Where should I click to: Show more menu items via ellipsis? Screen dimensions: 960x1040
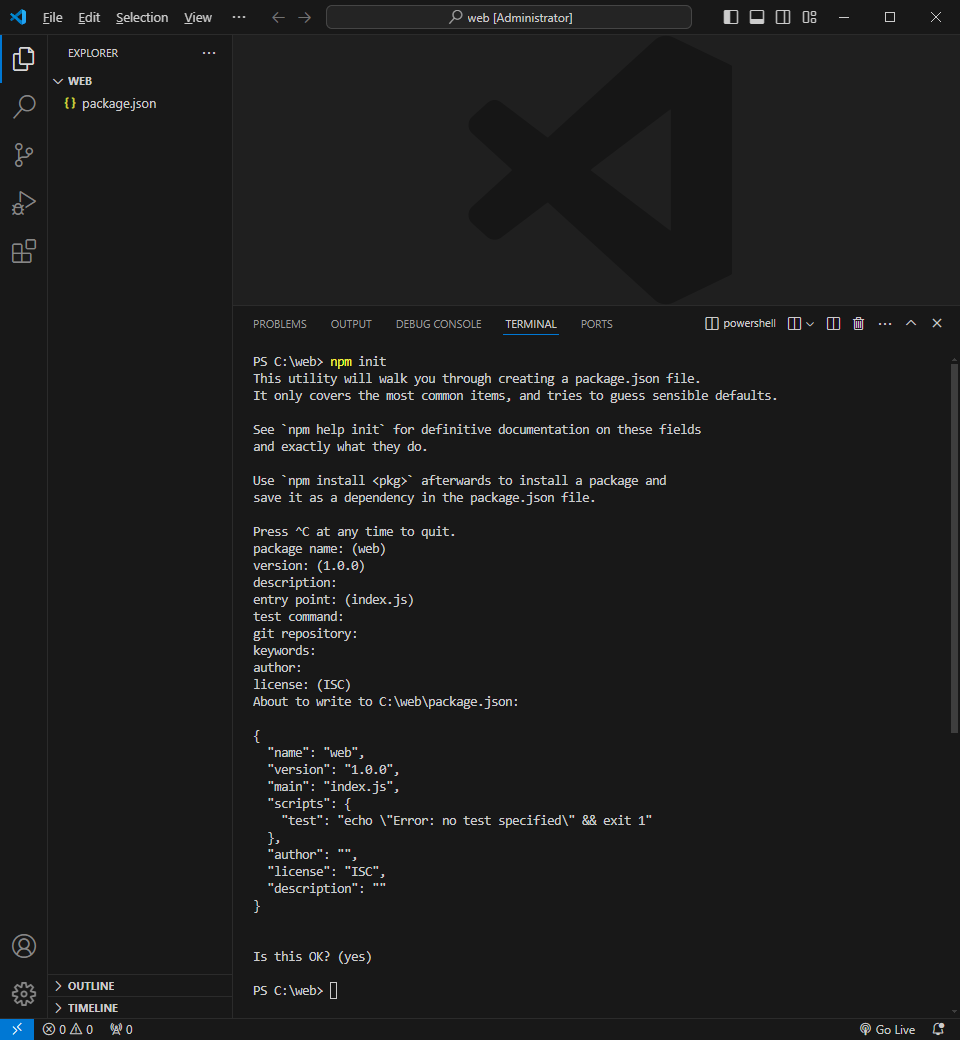[x=239, y=17]
